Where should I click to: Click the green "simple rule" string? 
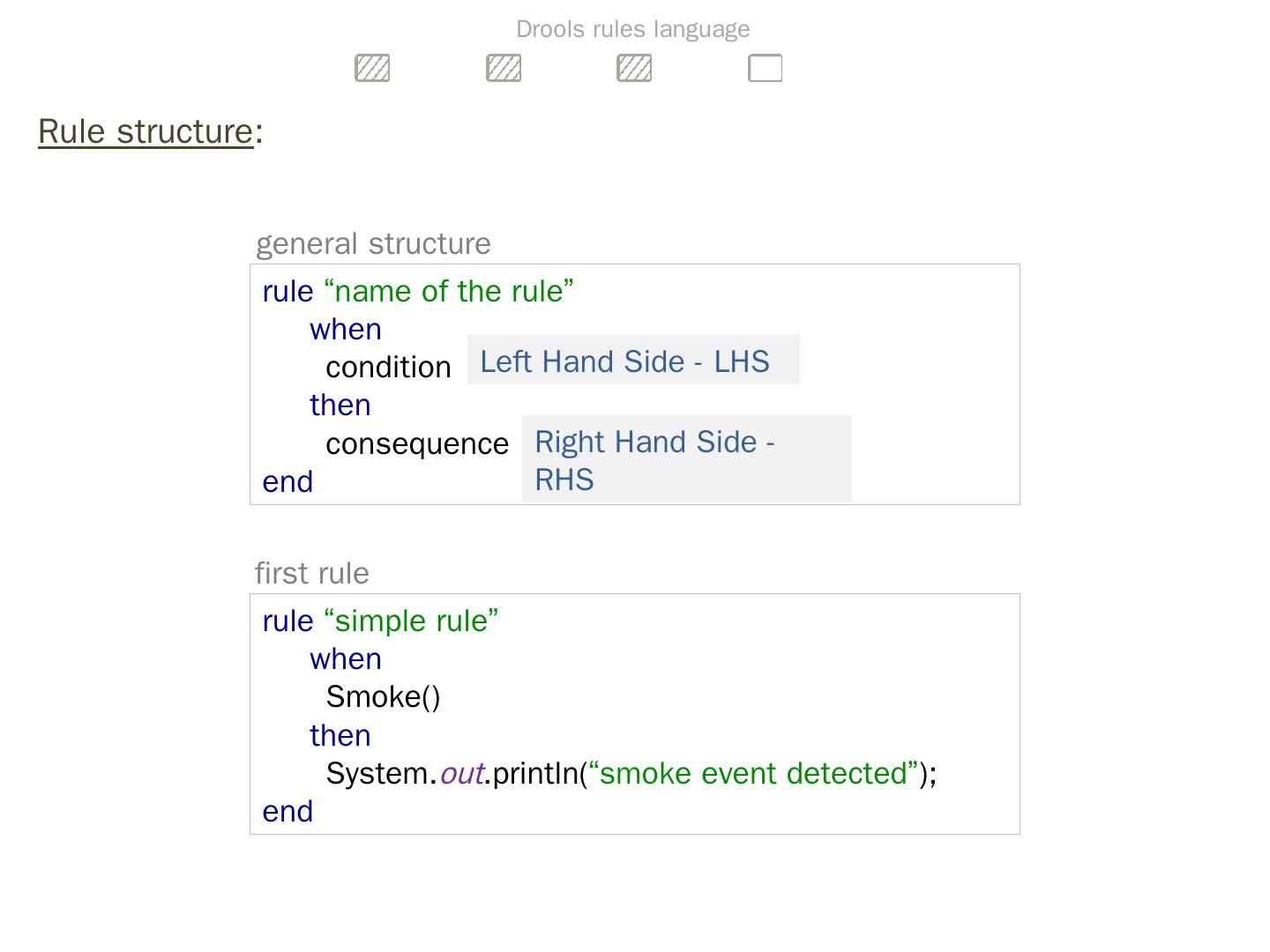[x=411, y=621]
